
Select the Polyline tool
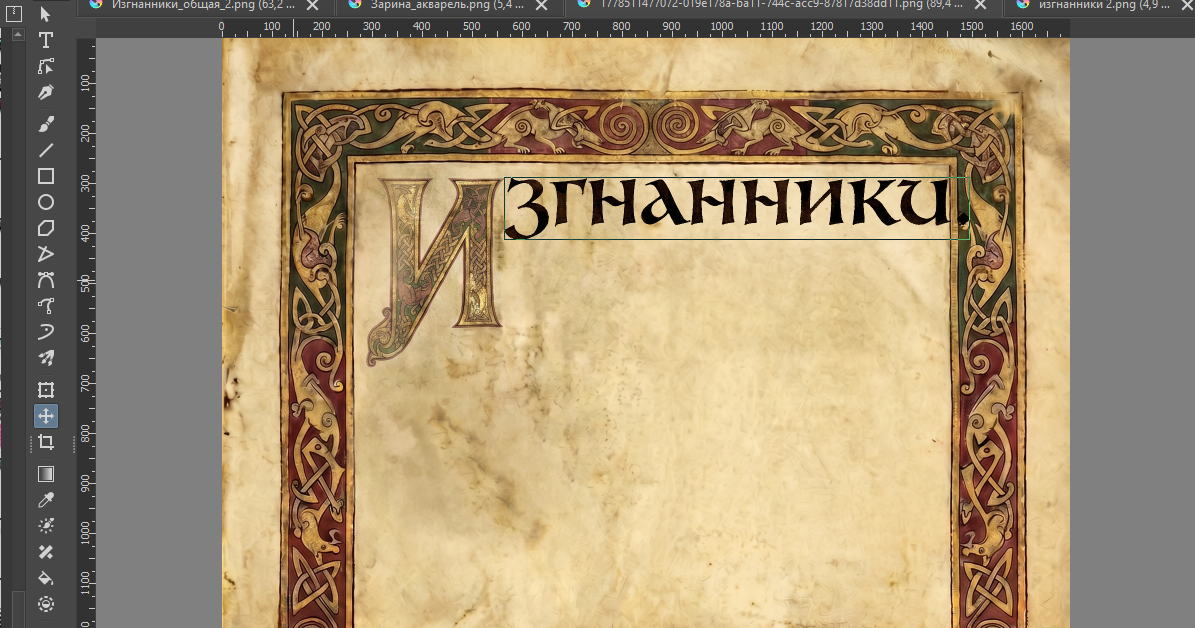46,254
